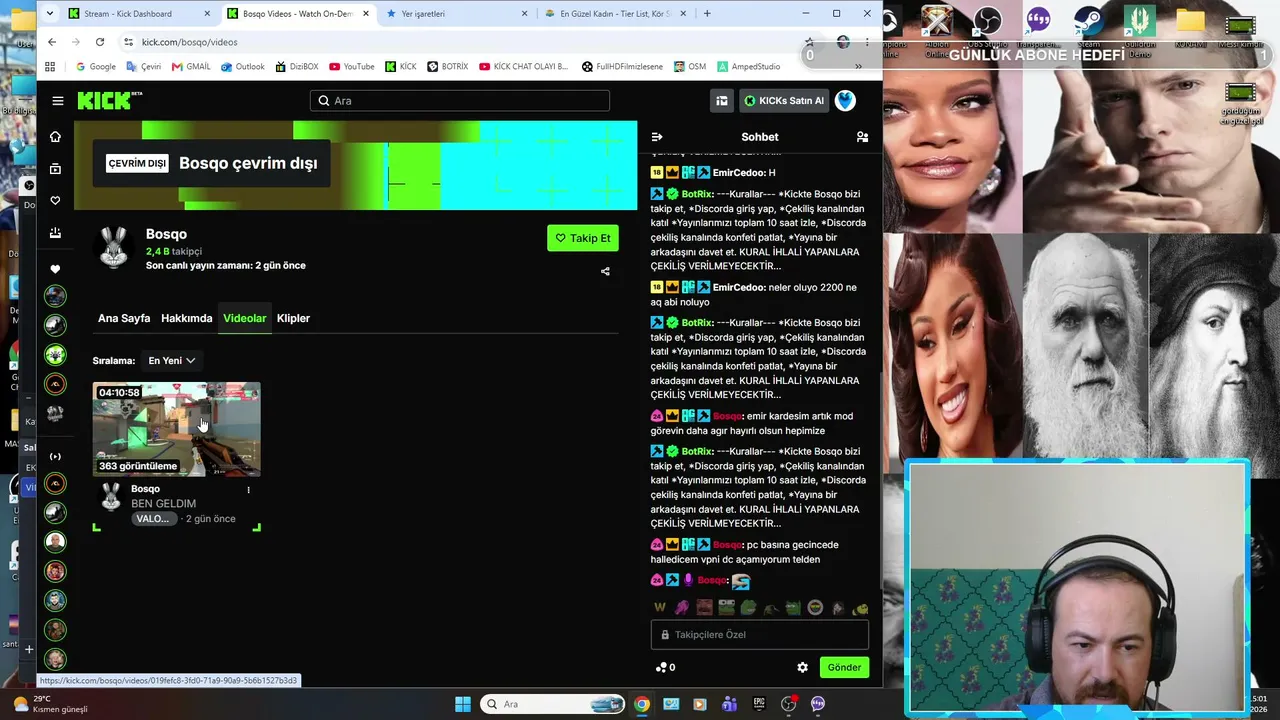Click the KICKs Satın Al button
The height and width of the screenshot is (720, 1280).
pos(784,100)
